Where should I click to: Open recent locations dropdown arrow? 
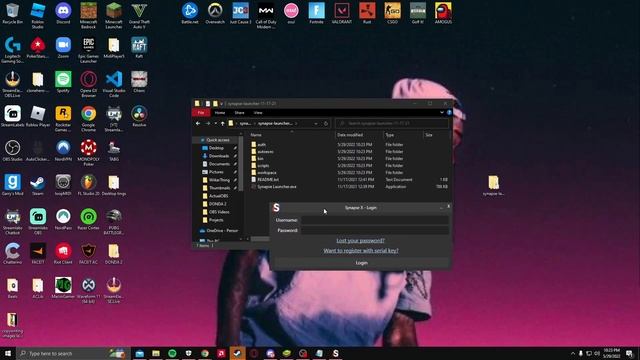click(x=216, y=123)
